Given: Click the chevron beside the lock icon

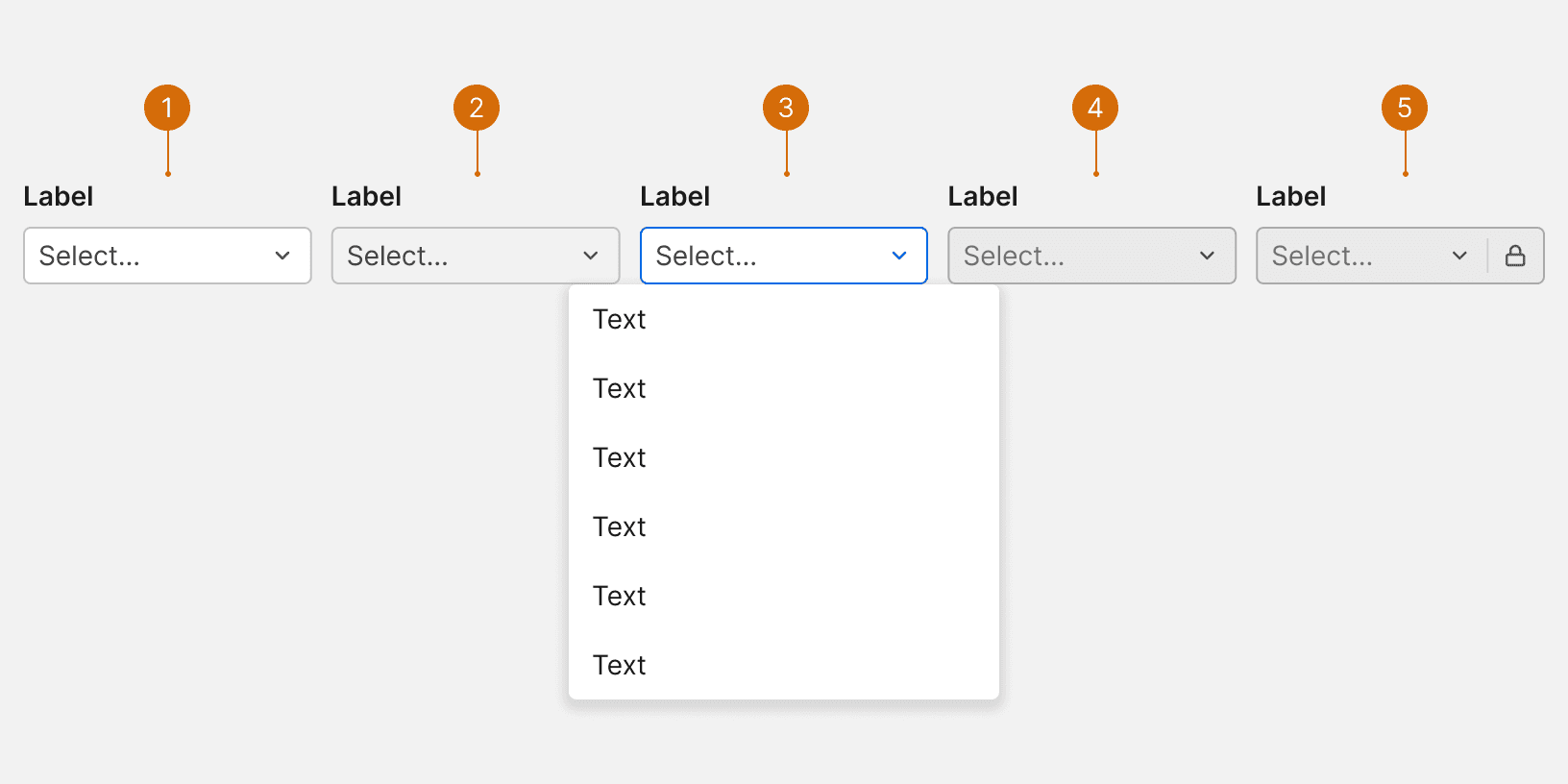Looking at the screenshot, I should click(1459, 256).
